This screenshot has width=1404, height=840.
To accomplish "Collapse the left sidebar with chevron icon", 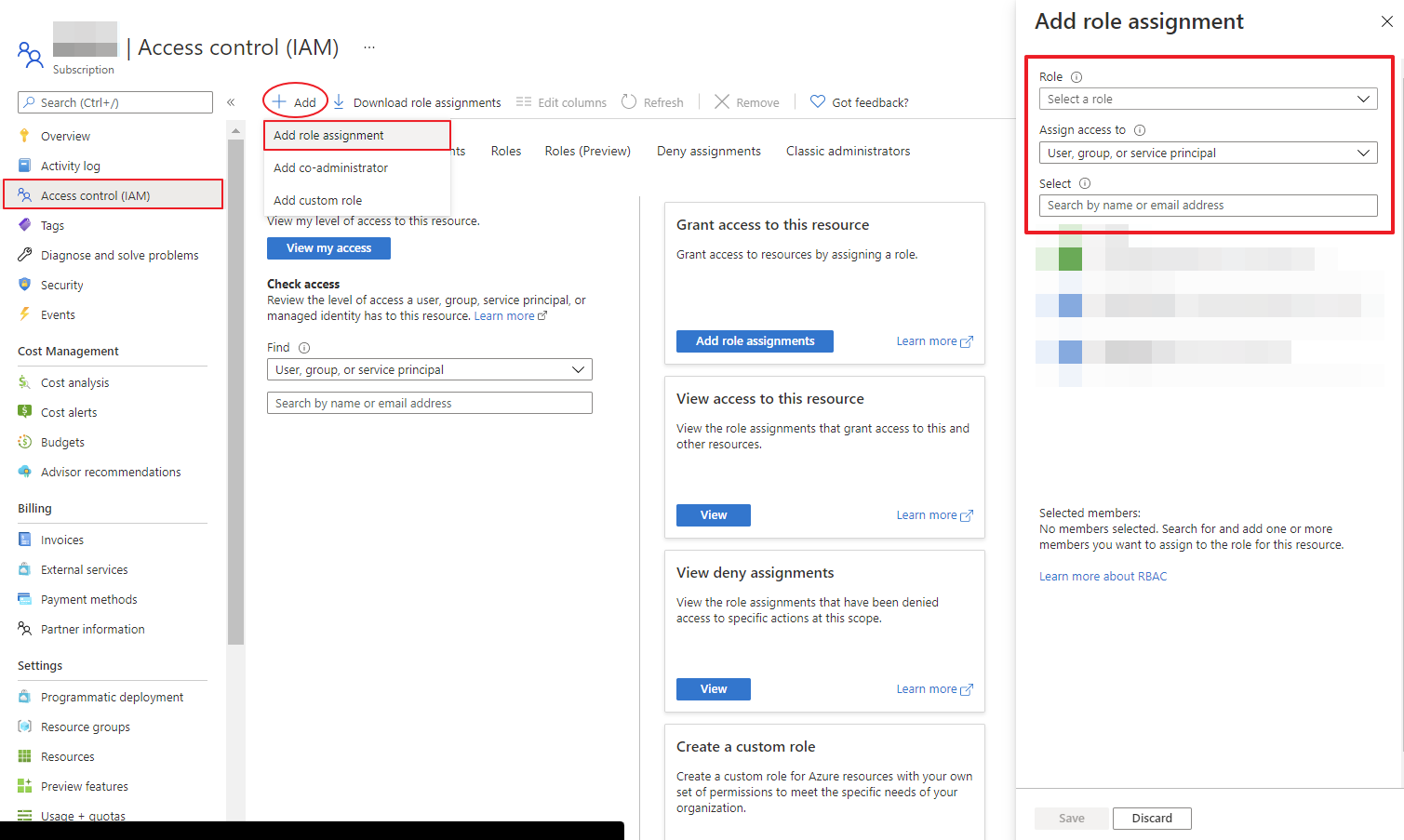I will click(x=231, y=102).
